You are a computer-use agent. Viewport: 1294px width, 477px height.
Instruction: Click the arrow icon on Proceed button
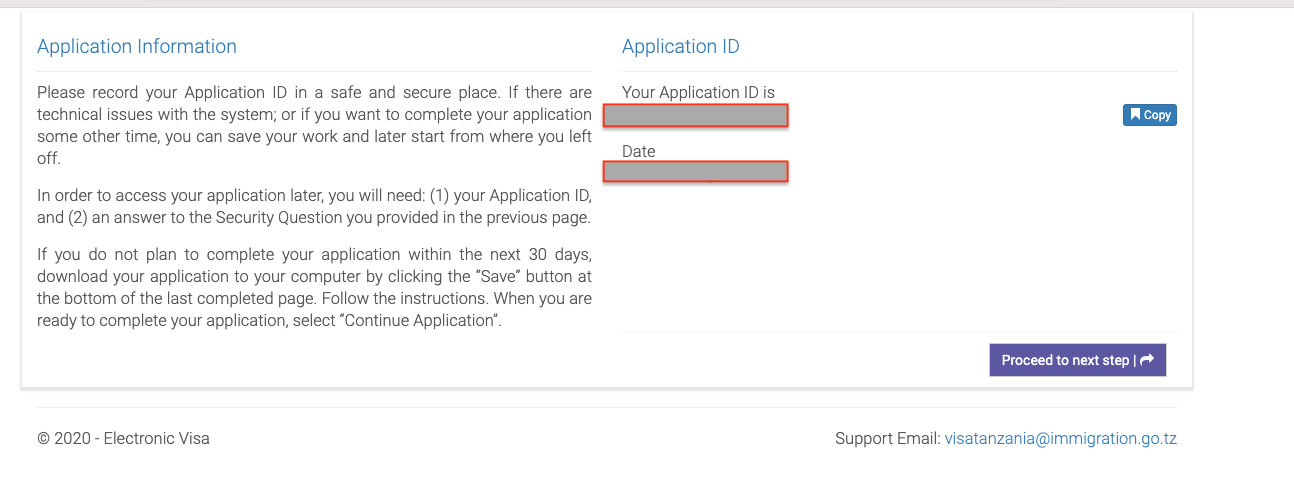[1147, 360]
